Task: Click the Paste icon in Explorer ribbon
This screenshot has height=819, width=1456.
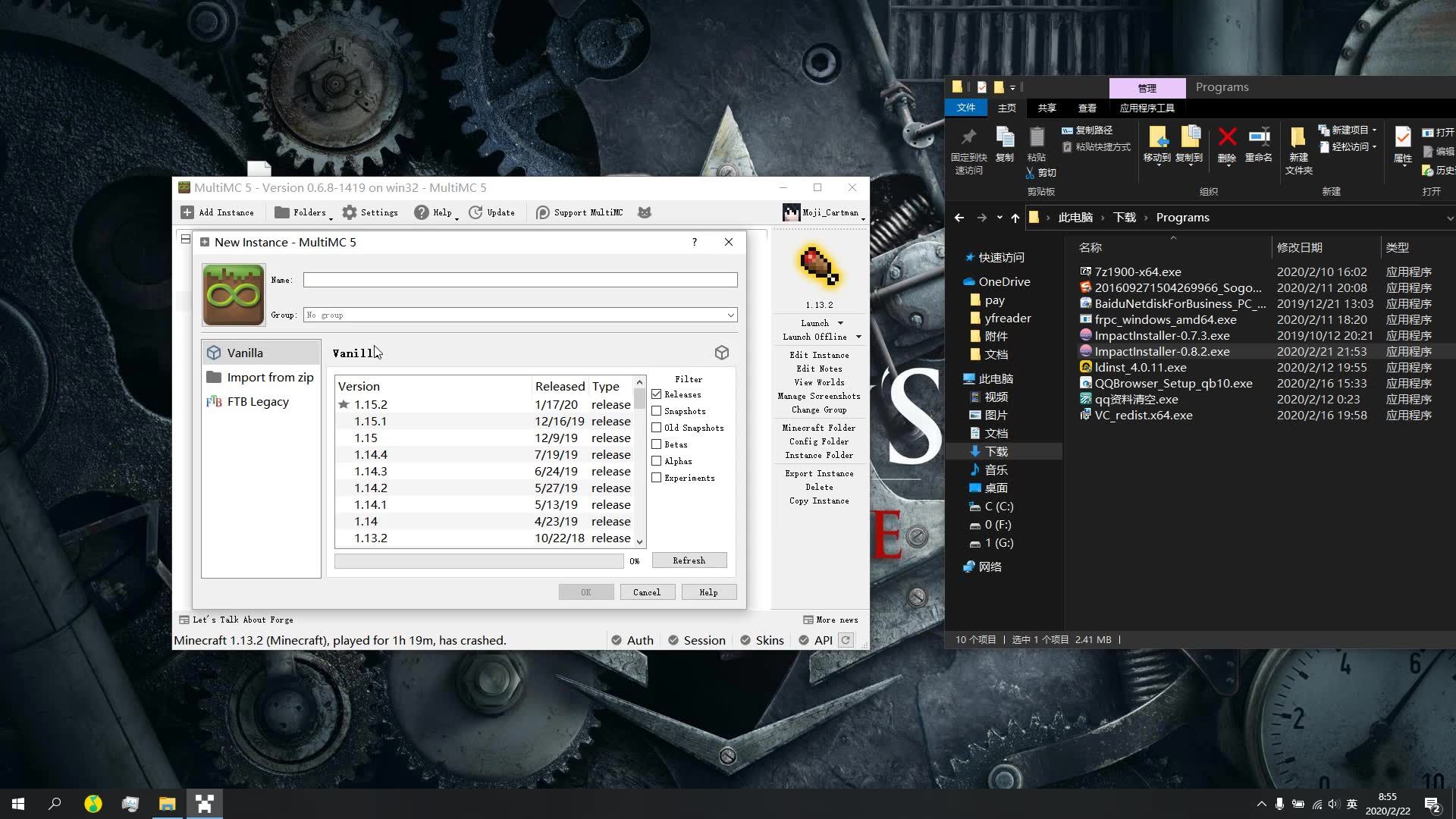Action: (x=1037, y=137)
